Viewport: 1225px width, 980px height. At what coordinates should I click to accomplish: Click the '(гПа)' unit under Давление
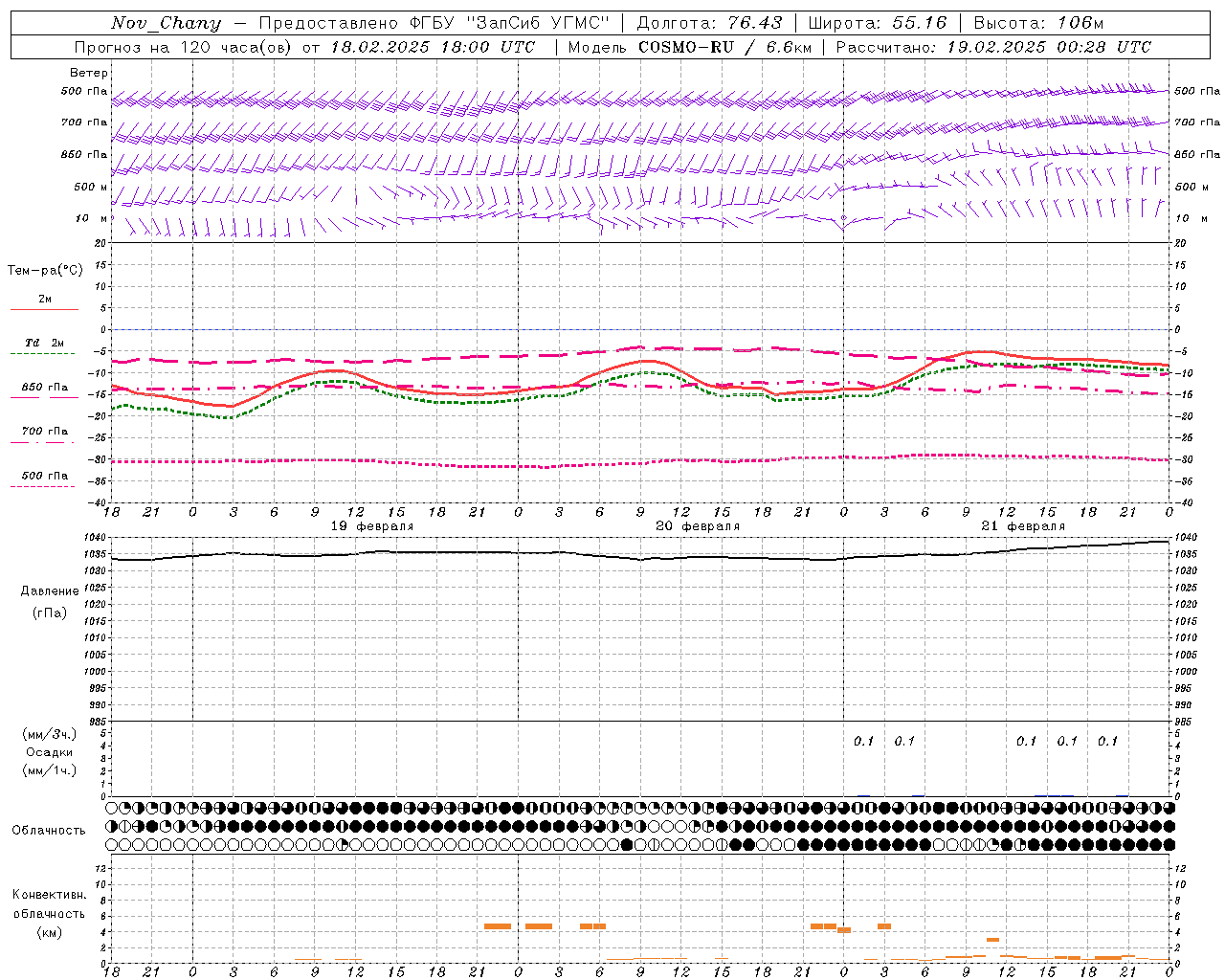tap(50, 612)
